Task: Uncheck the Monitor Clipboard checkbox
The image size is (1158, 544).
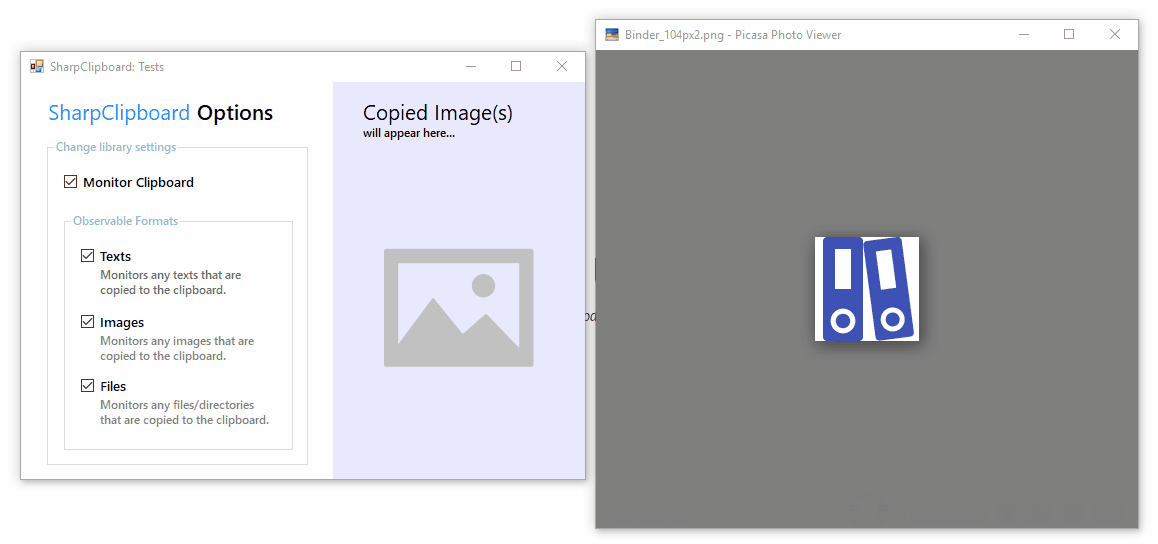Action: click(x=70, y=182)
